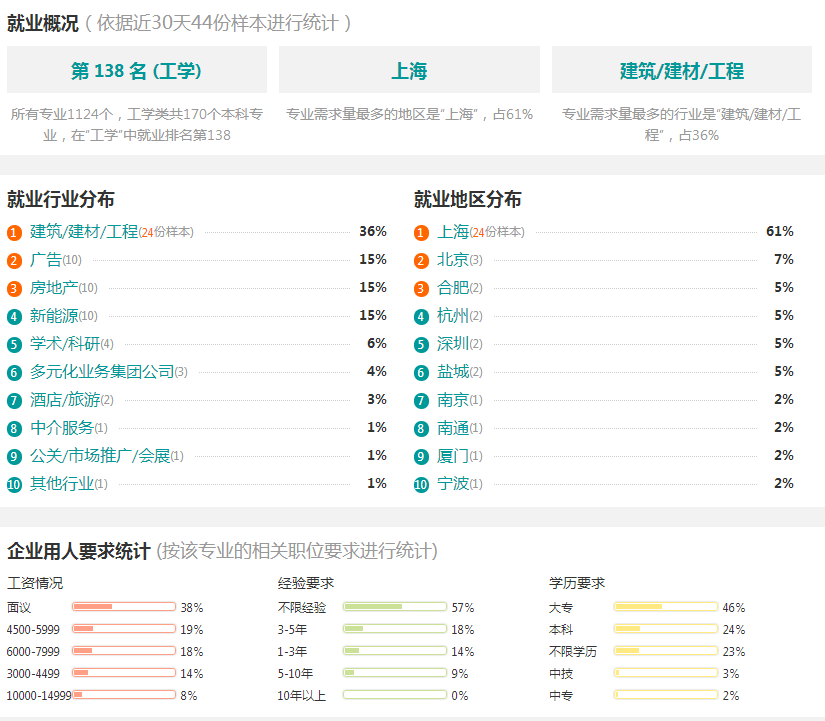The width and height of the screenshot is (825, 721).
Task: Click the 就业行业分布 heading
Action: tap(61, 199)
